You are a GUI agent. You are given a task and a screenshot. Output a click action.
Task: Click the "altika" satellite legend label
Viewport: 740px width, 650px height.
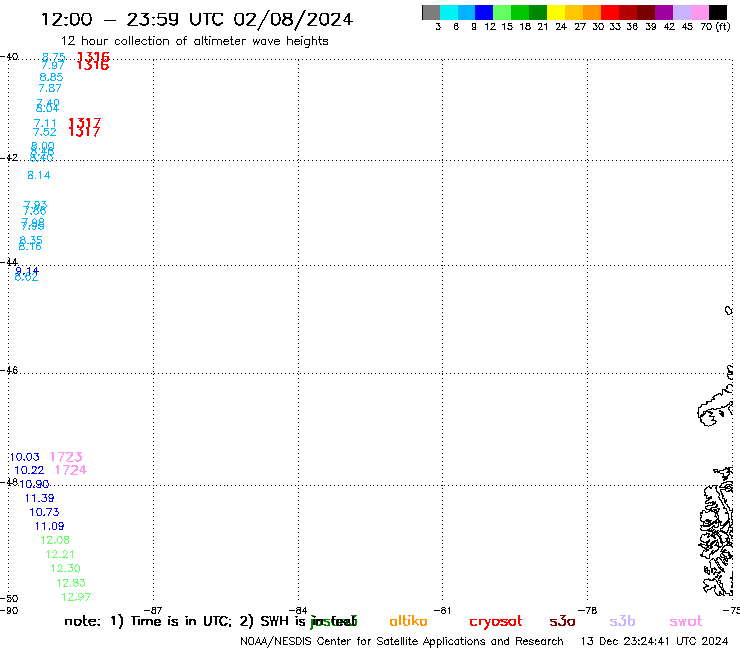(408, 621)
